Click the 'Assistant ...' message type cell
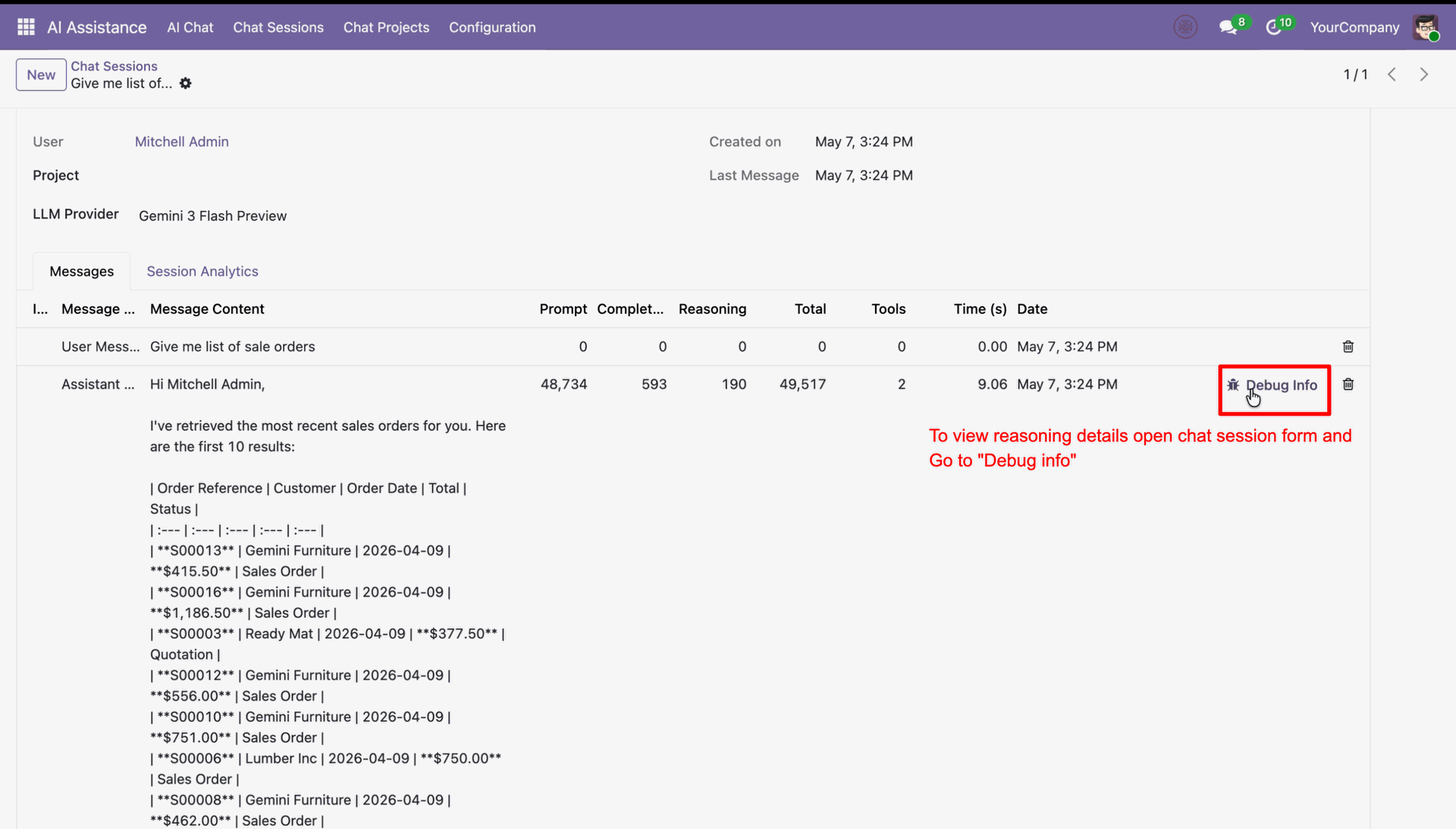The width and height of the screenshot is (1456, 829). 98,385
